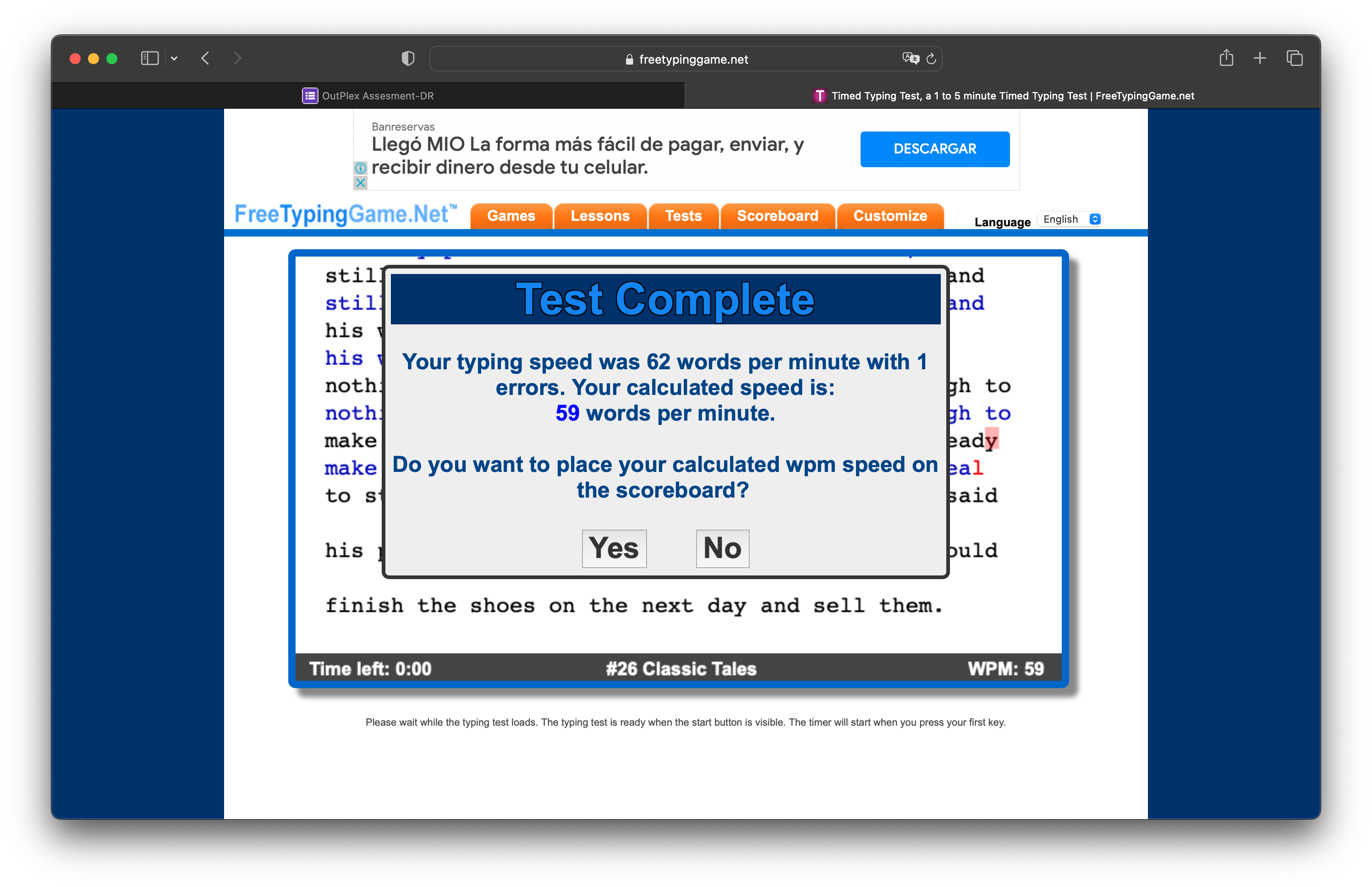Click the translate page icon in address bar

tap(910, 59)
